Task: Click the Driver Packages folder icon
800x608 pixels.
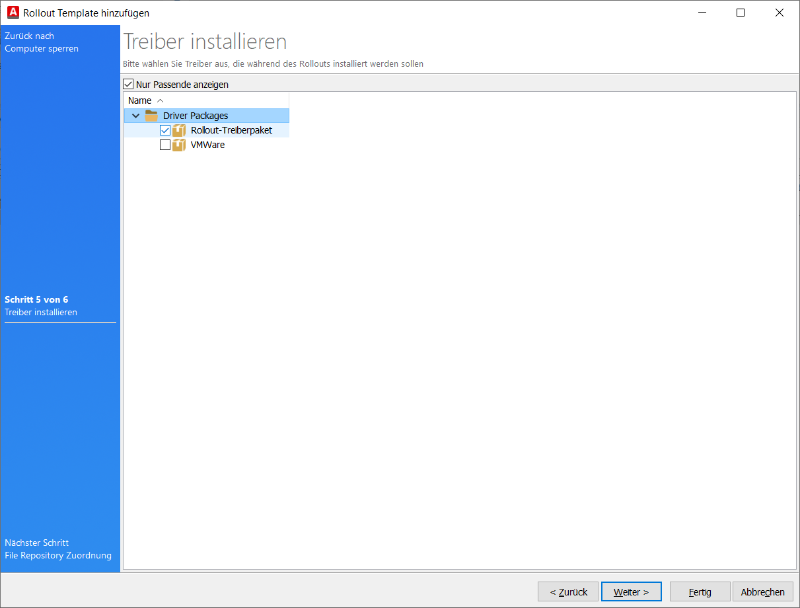Action: pyautogui.click(x=152, y=116)
